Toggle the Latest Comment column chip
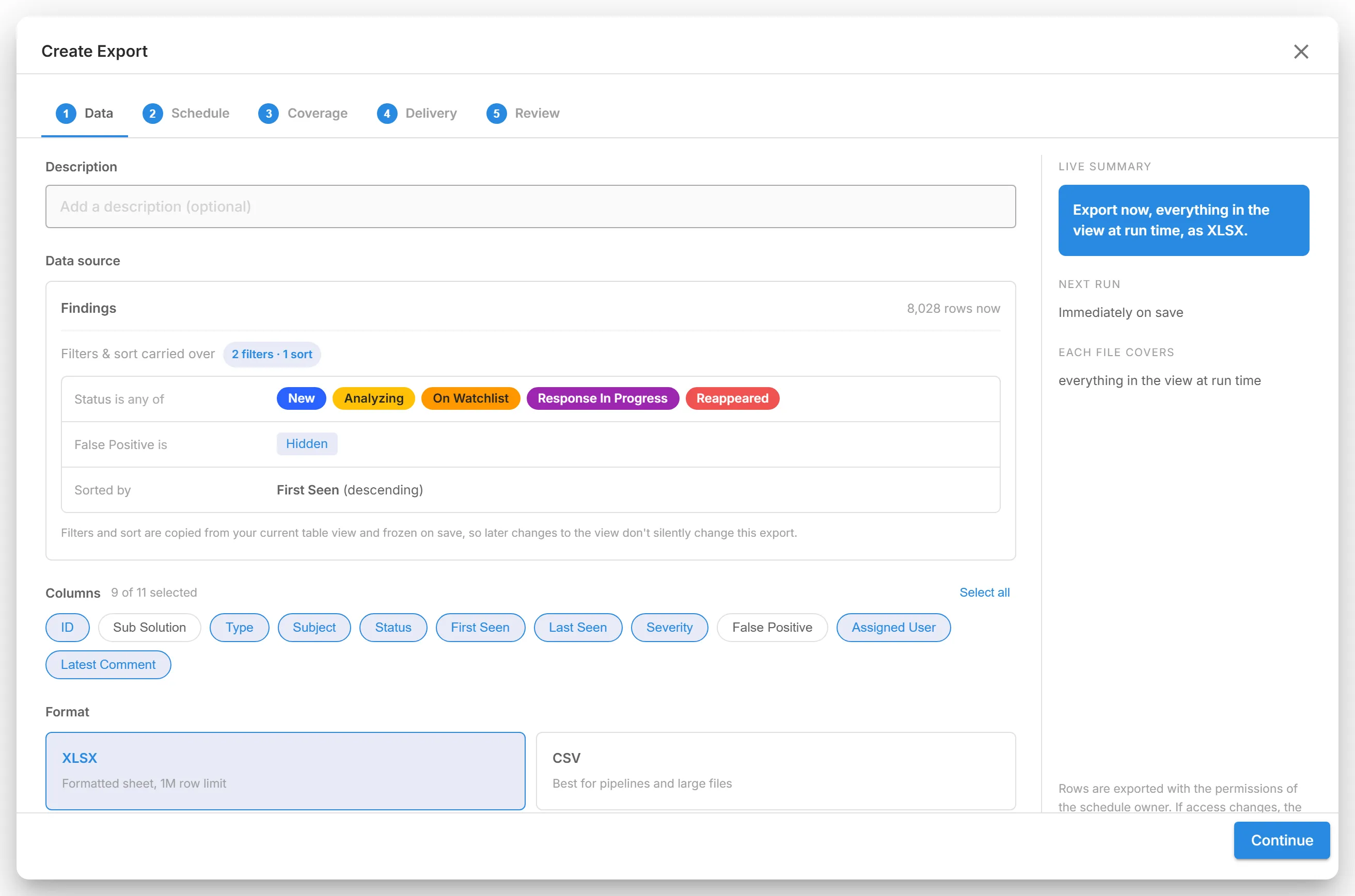The width and height of the screenshot is (1355, 896). coord(108,665)
